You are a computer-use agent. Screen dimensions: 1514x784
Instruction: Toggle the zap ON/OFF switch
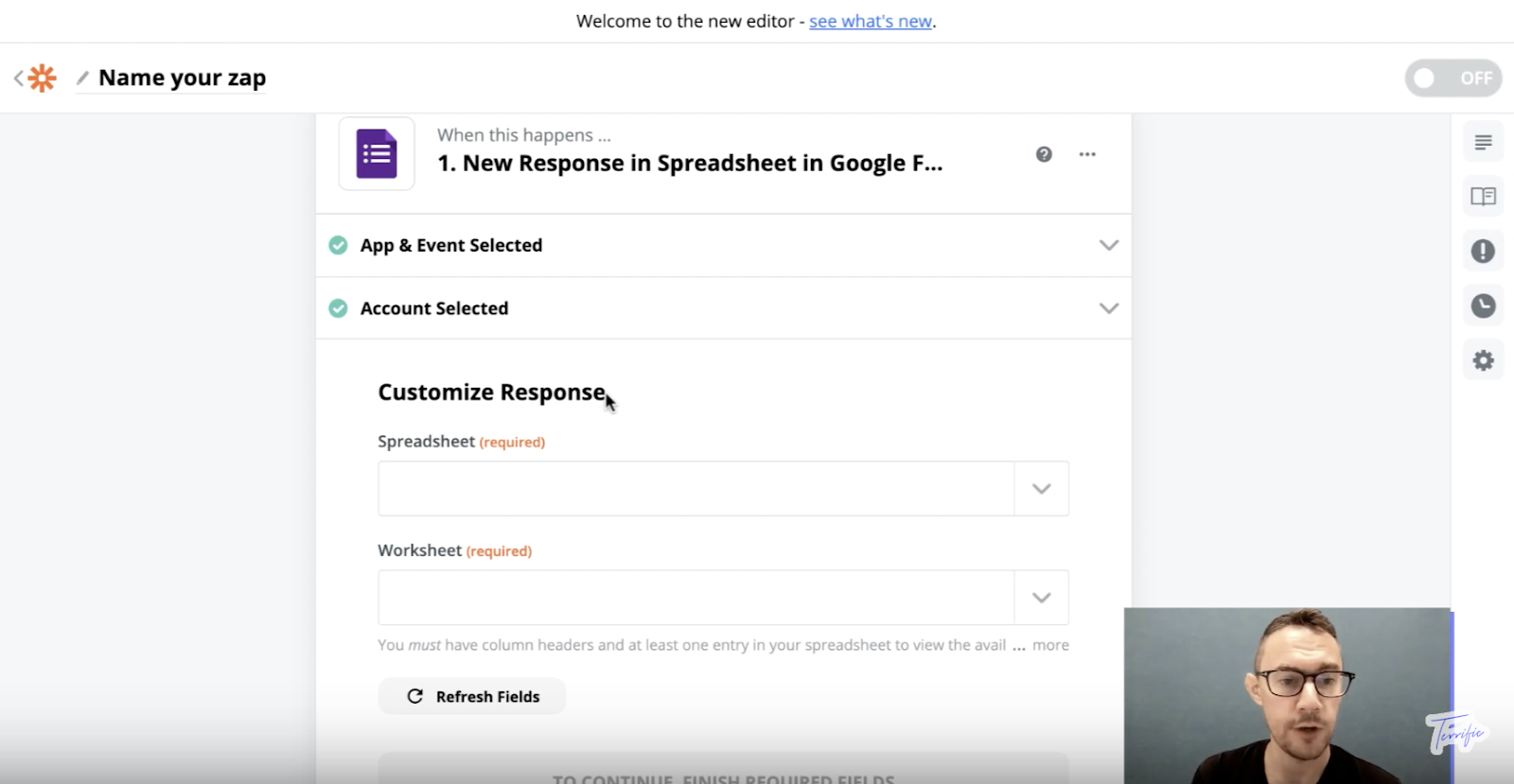1452,78
